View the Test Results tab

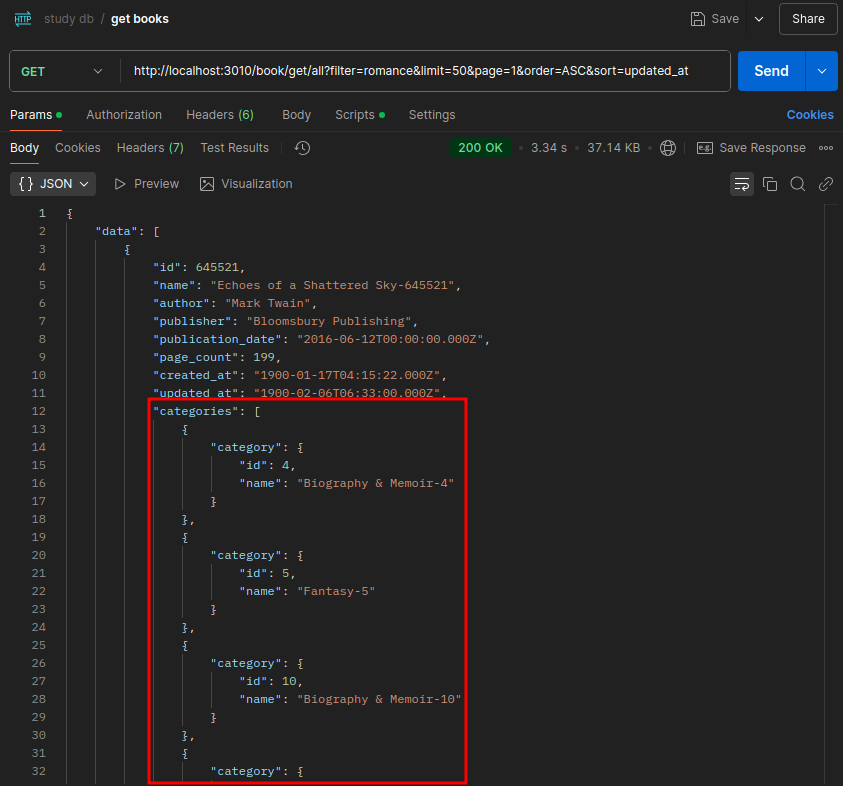234,148
